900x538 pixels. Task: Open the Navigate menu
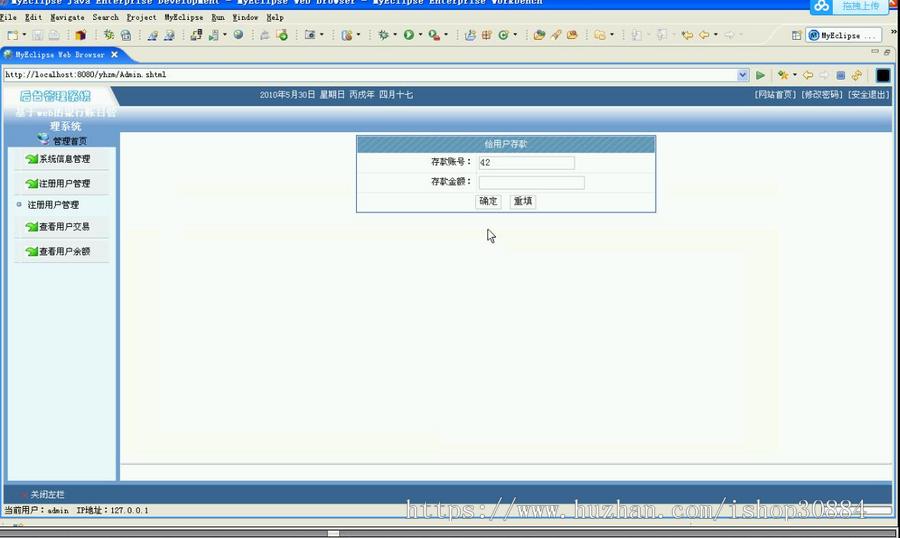pos(67,18)
